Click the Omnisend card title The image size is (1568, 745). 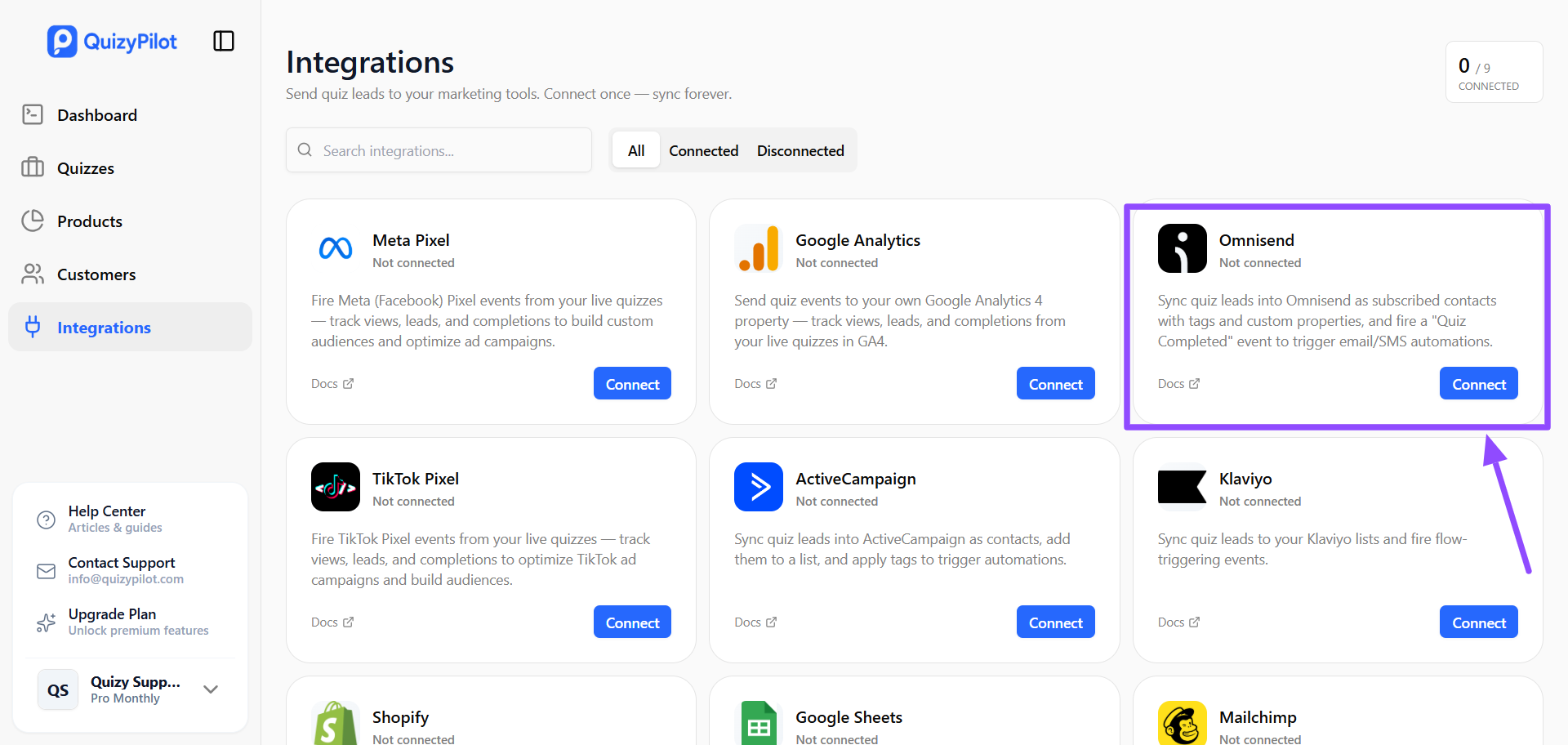[1257, 240]
